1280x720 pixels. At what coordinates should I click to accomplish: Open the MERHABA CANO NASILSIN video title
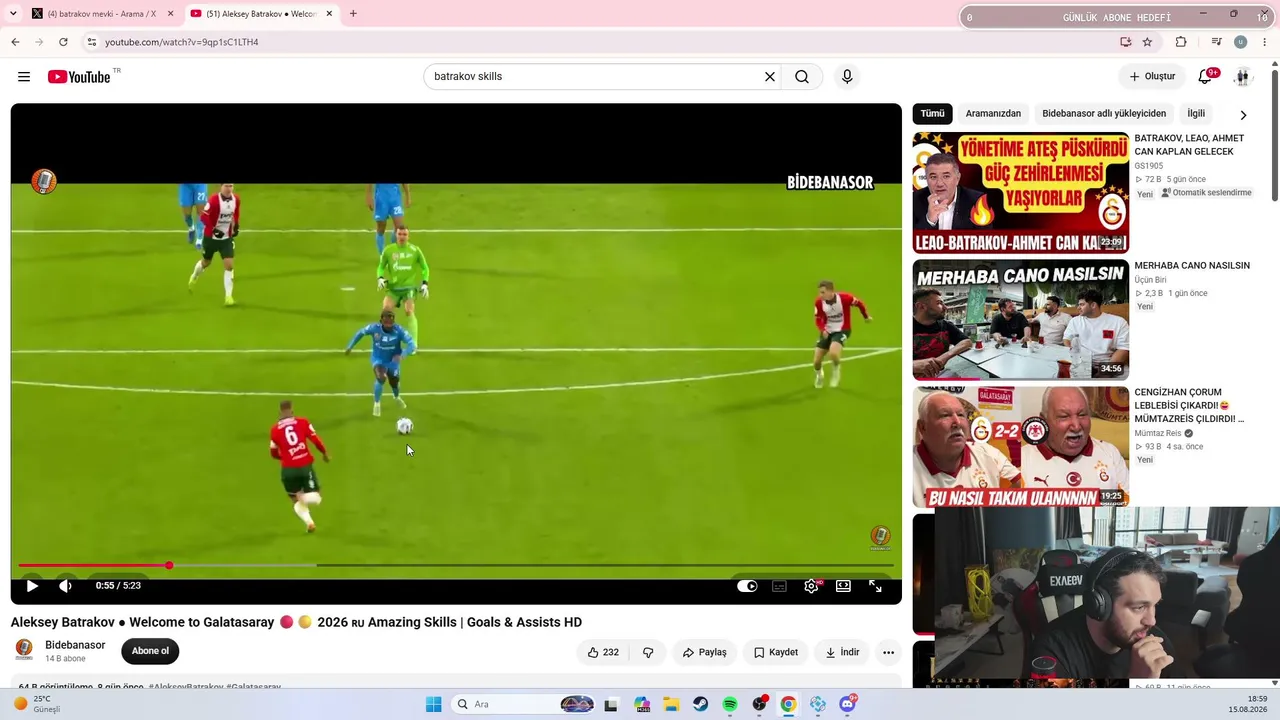[1192, 266]
